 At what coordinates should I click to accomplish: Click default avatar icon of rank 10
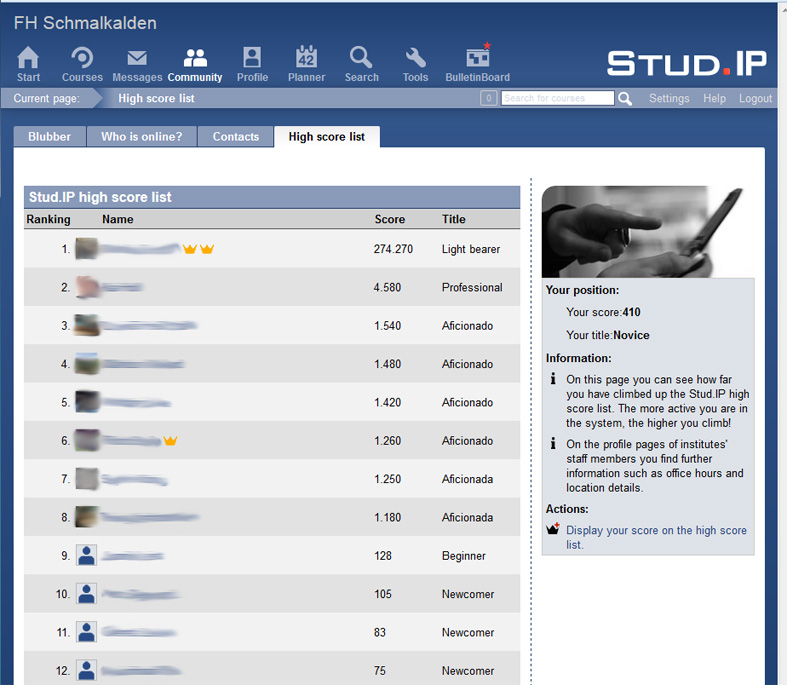tap(86, 594)
